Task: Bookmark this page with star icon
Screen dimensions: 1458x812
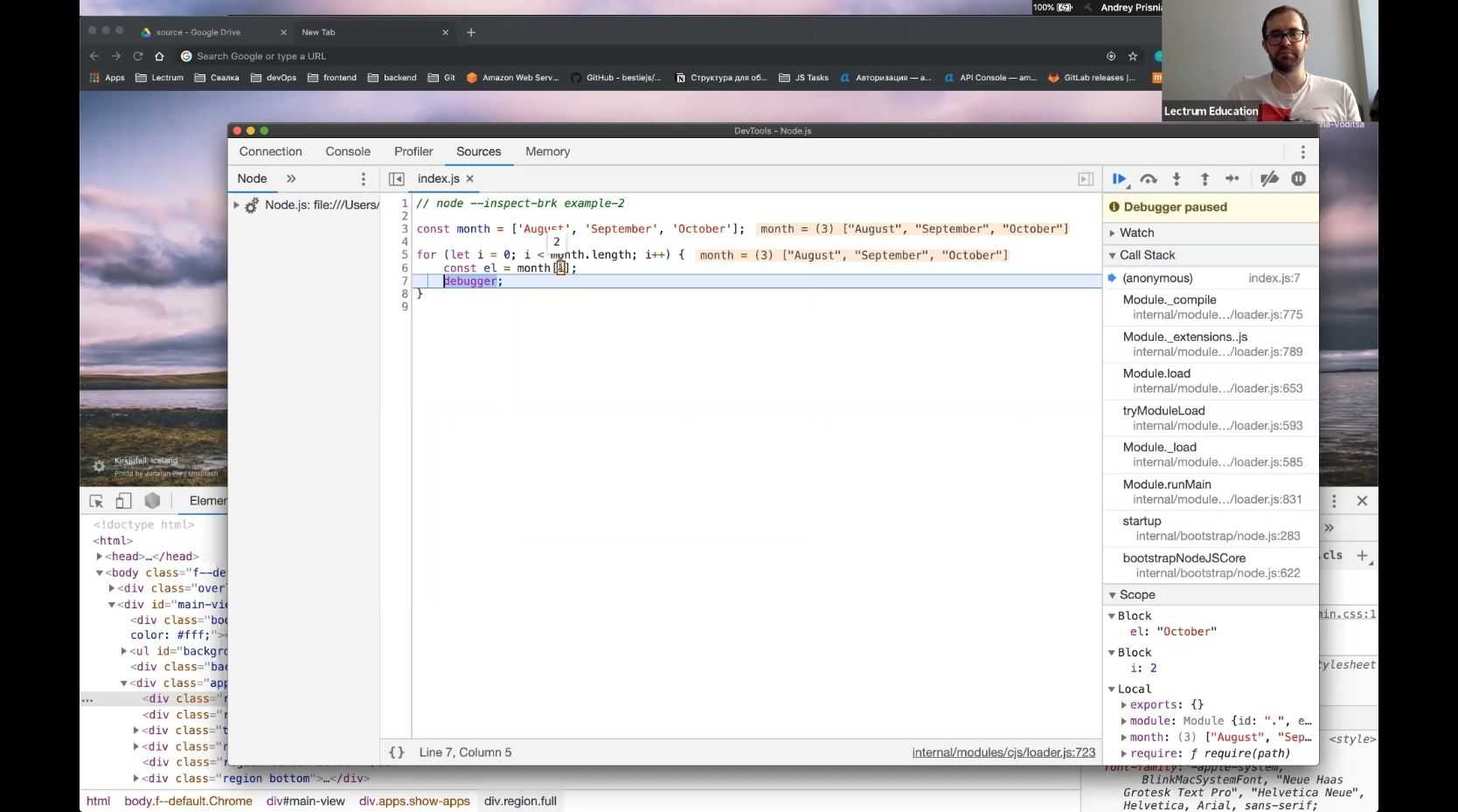Action: pos(1133,56)
